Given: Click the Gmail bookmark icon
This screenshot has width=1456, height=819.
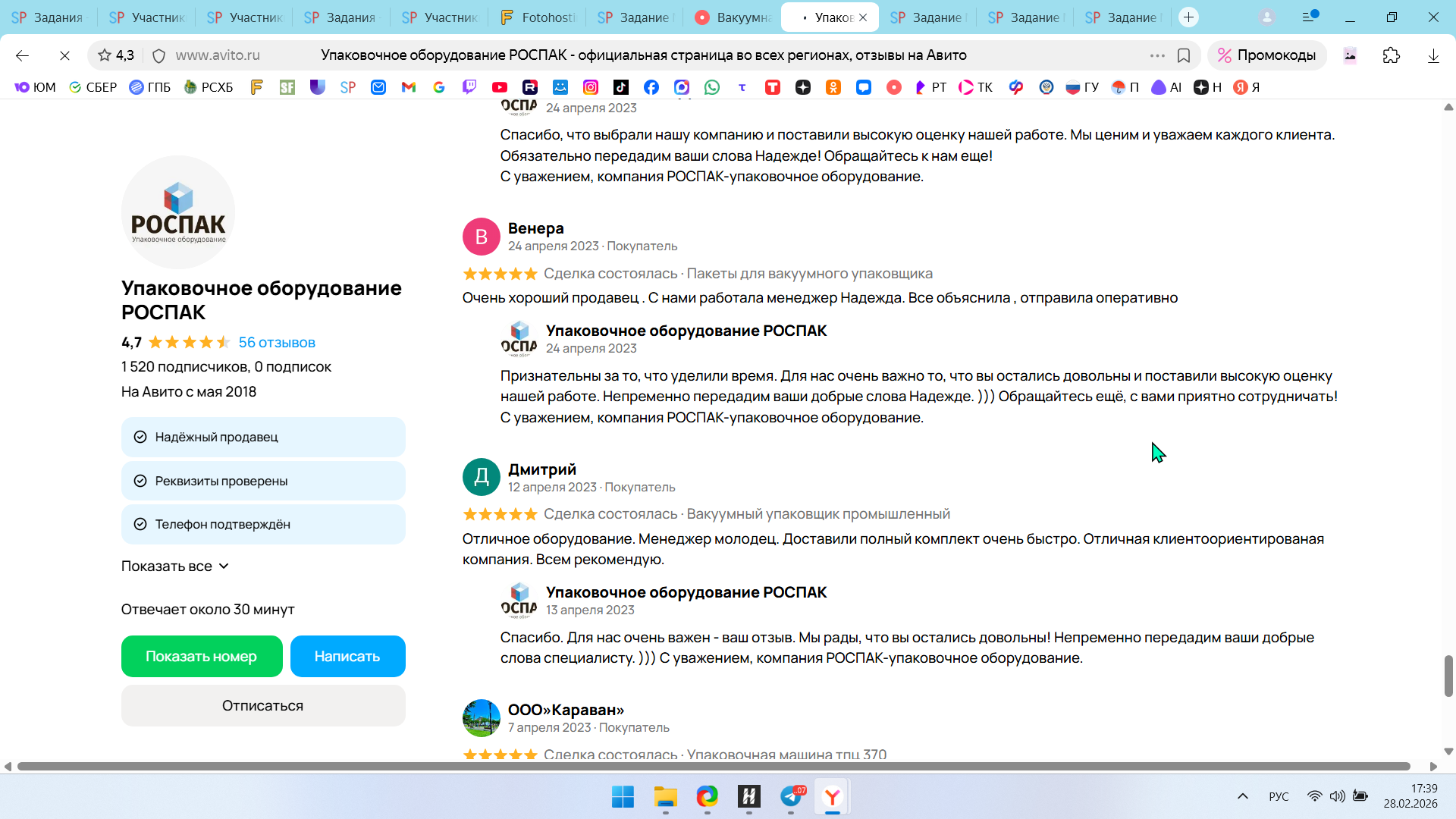Looking at the screenshot, I should tap(409, 87).
